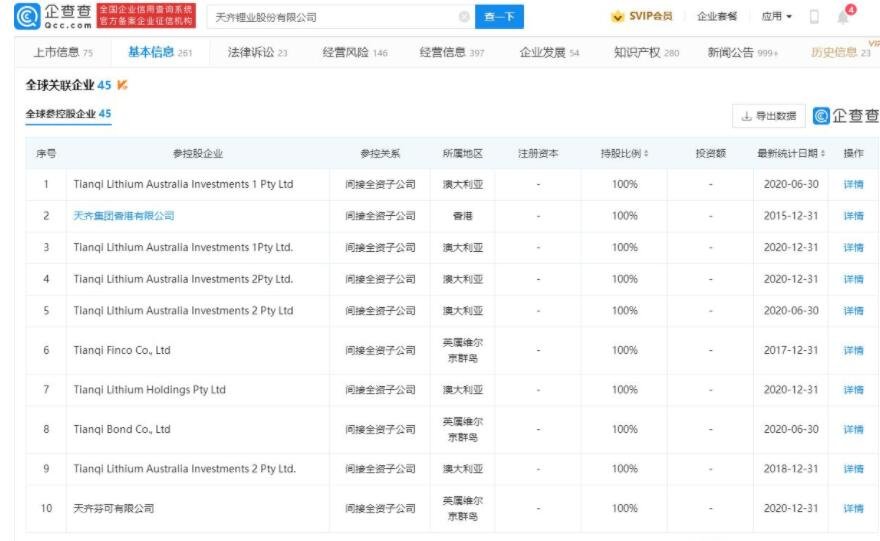Open 详情 for Tianqi Bond Co., Ltd

pyautogui.click(x=853, y=429)
